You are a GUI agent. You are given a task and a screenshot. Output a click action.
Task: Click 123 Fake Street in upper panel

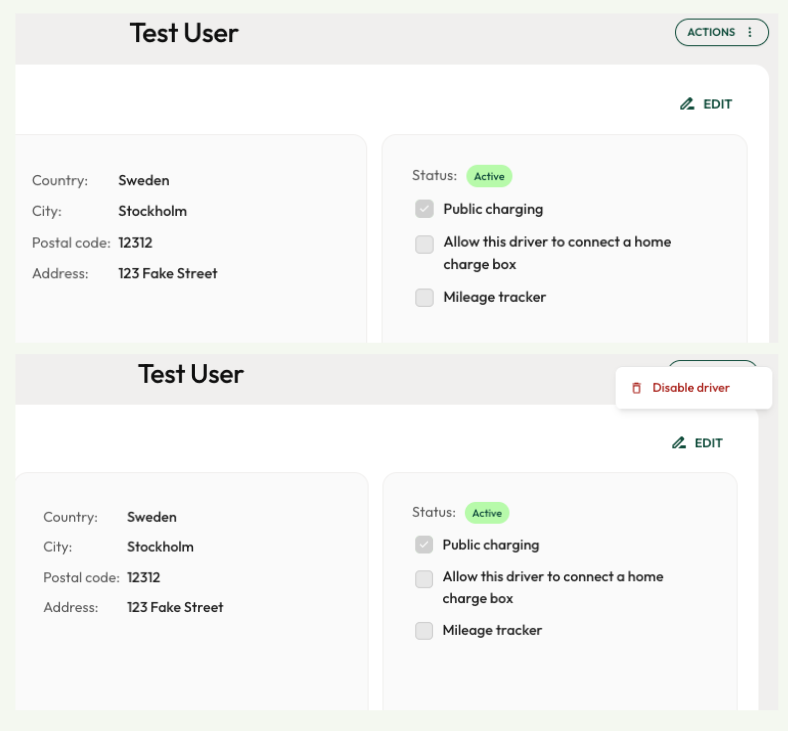coord(168,273)
